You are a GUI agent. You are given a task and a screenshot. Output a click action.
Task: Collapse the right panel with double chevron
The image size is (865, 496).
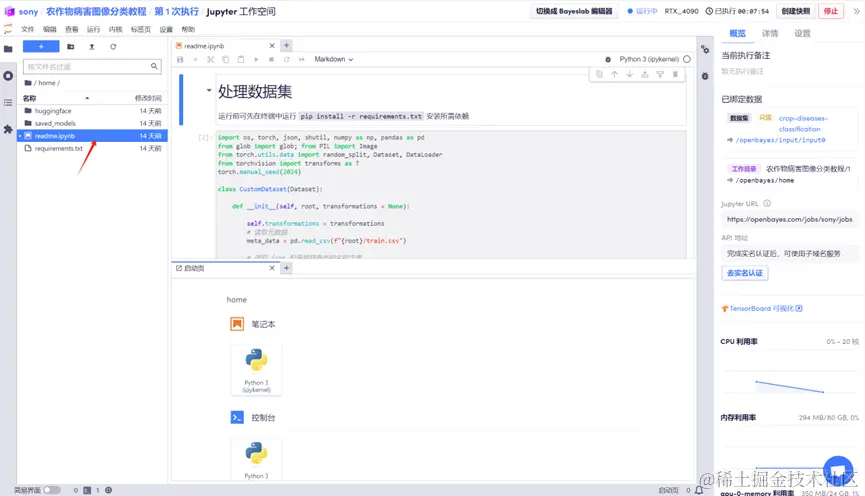[856, 11]
